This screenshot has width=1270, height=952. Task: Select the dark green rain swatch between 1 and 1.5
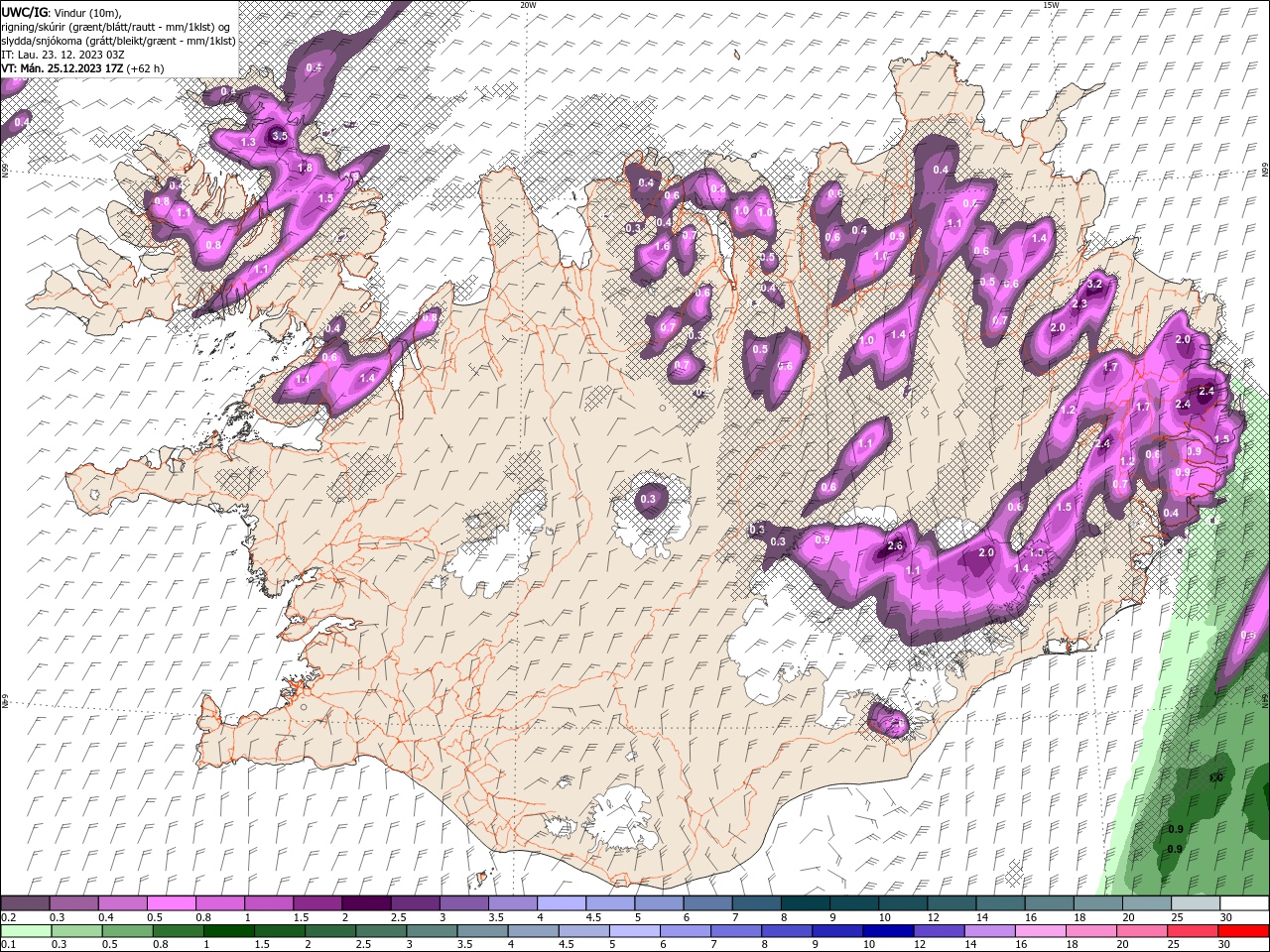tap(229, 930)
